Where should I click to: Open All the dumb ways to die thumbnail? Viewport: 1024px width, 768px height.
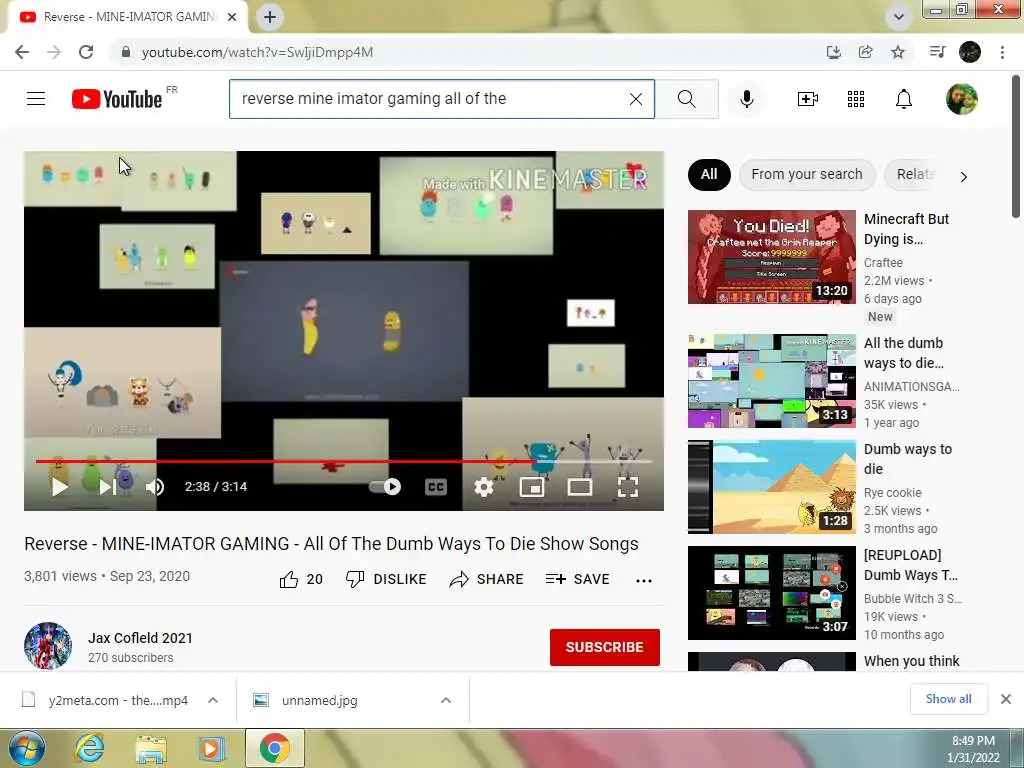pos(771,381)
